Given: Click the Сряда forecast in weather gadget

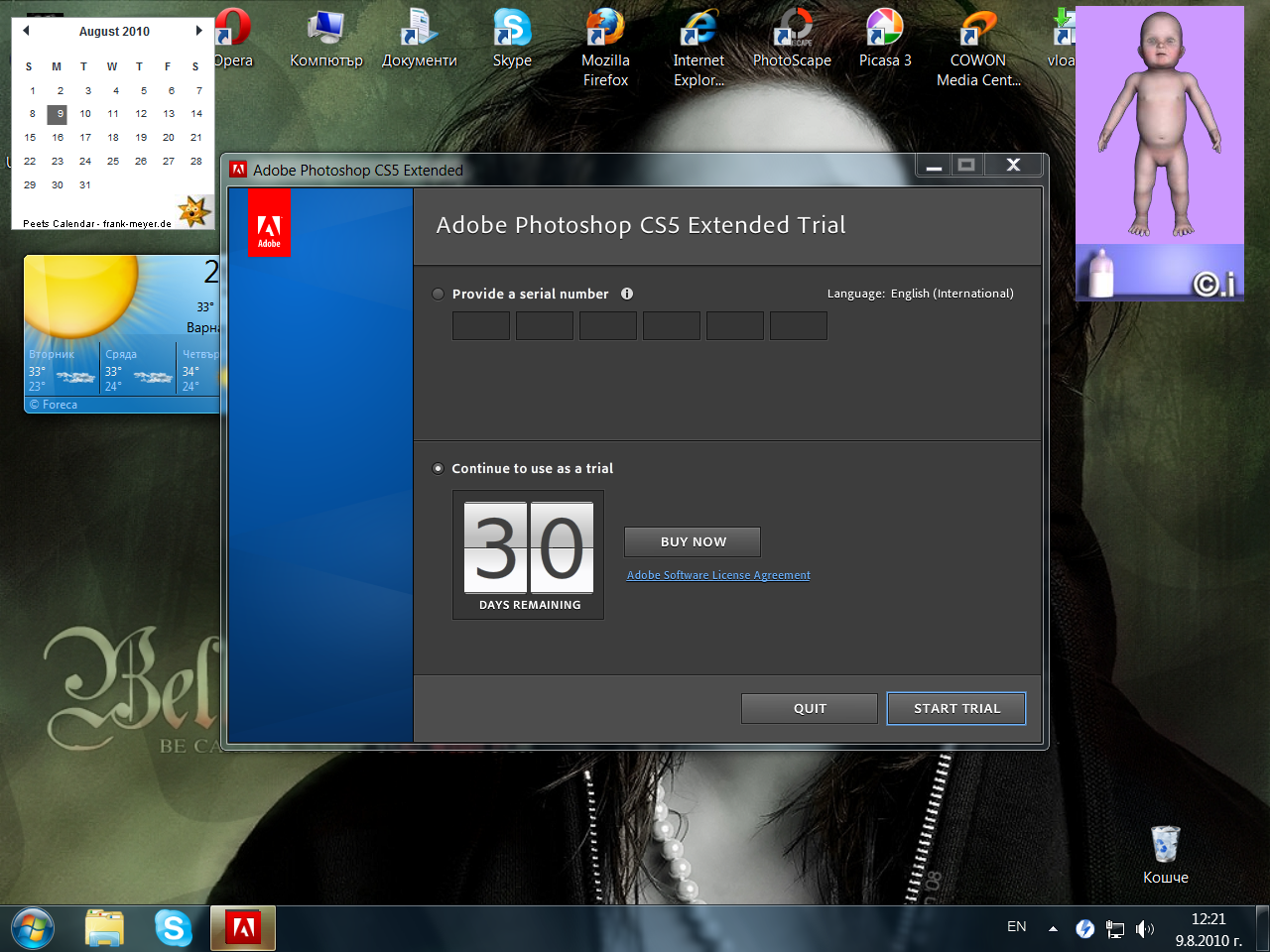Looking at the screenshot, I should point(138,369).
